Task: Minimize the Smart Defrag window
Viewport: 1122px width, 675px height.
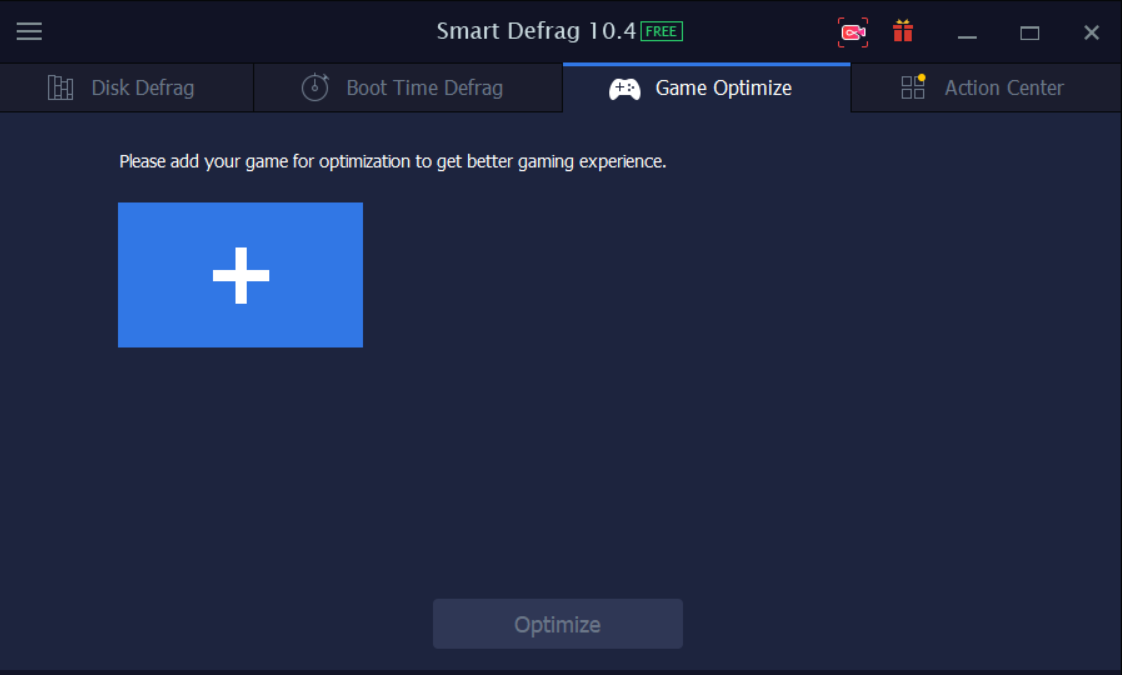Action: (x=967, y=33)
